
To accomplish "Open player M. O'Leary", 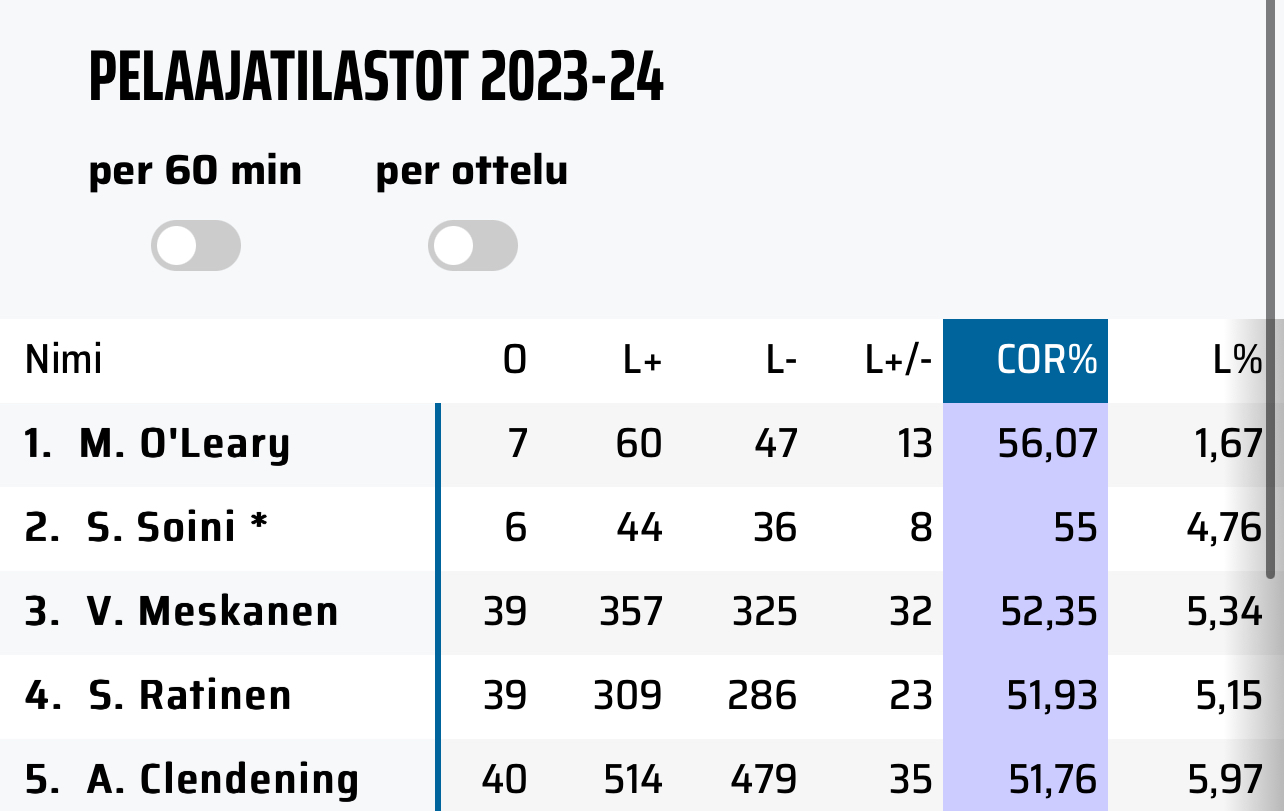I will (184, 444).
